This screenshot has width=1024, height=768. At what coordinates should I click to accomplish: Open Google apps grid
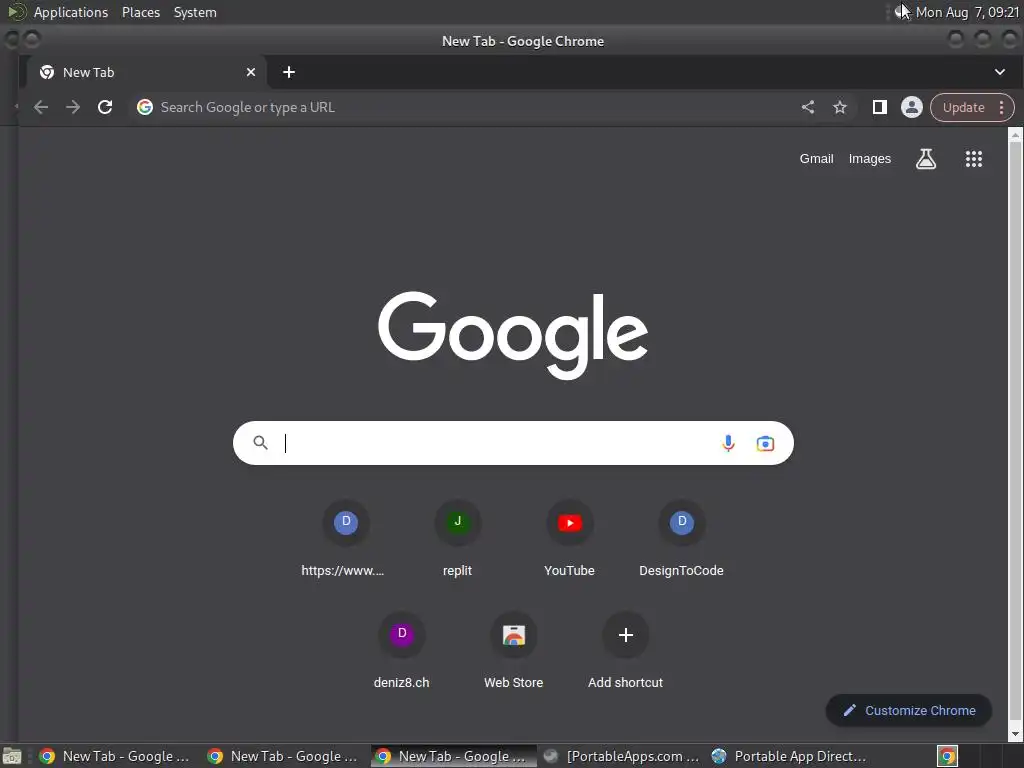pyautogui.click(x=974, y=159)
